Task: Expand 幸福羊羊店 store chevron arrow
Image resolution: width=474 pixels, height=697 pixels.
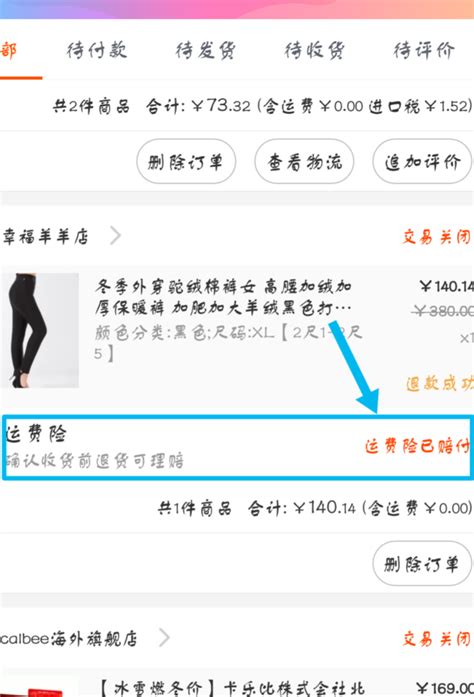Action: (x=115, y=236)
